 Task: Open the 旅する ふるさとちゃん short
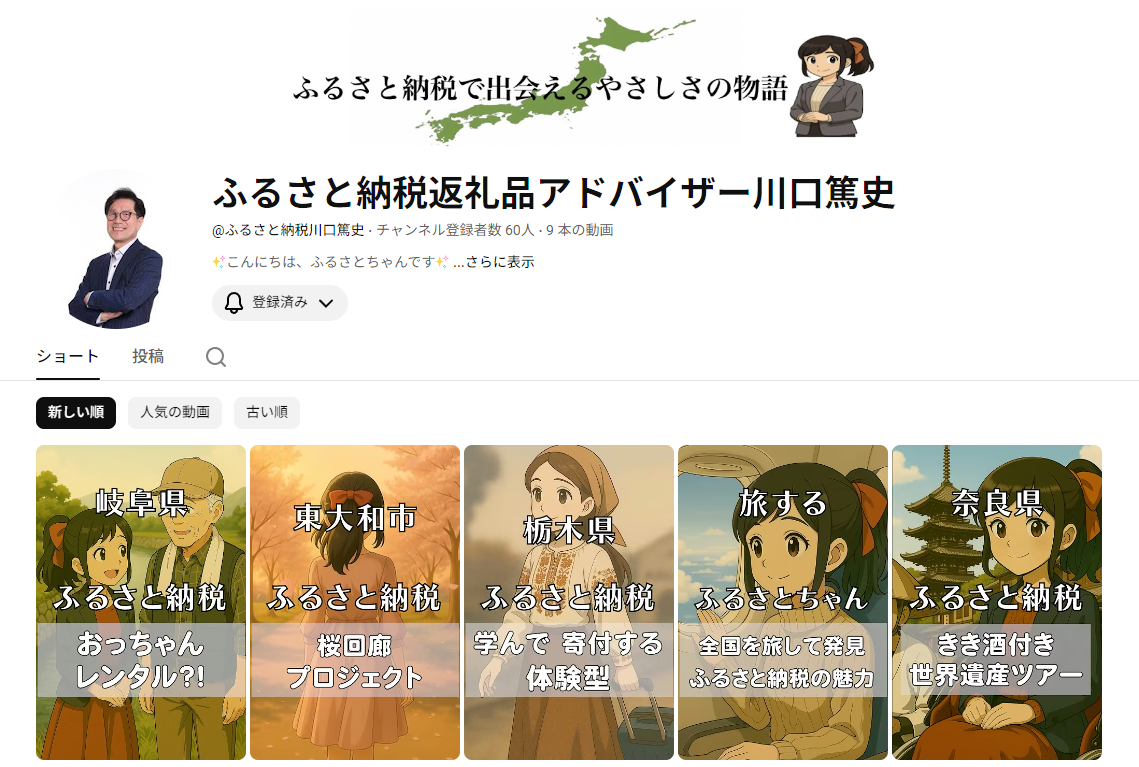click(x=782, y=602)
